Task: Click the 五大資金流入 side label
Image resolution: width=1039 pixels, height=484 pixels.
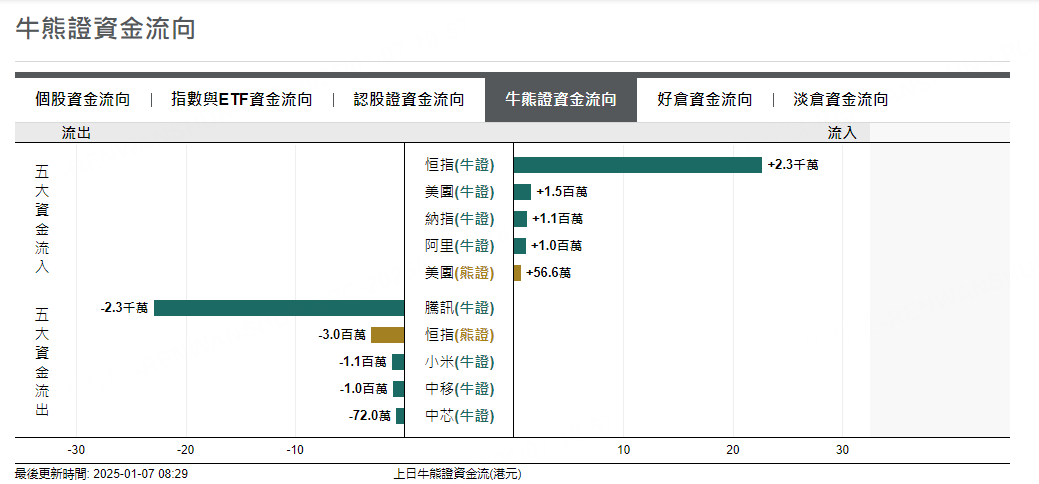Action: pos(42,219)
